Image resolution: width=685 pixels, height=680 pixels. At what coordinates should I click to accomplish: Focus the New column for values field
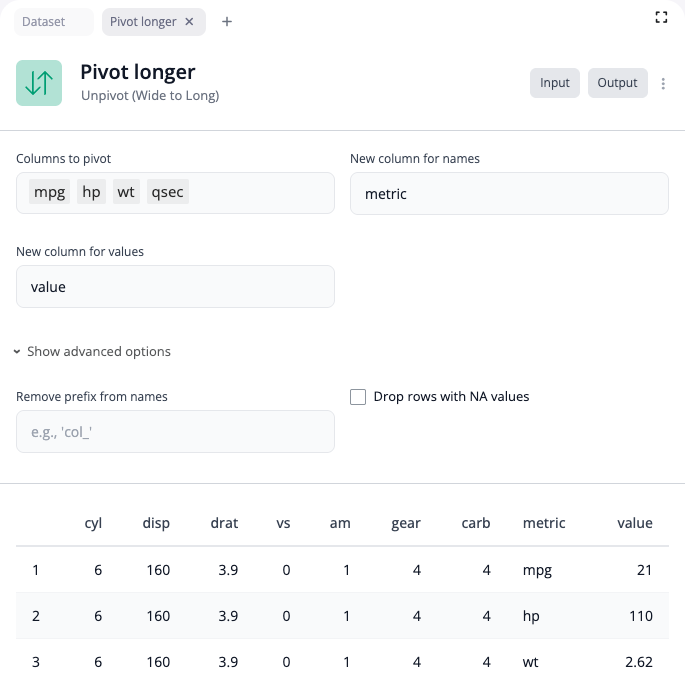tap(175, 287)
